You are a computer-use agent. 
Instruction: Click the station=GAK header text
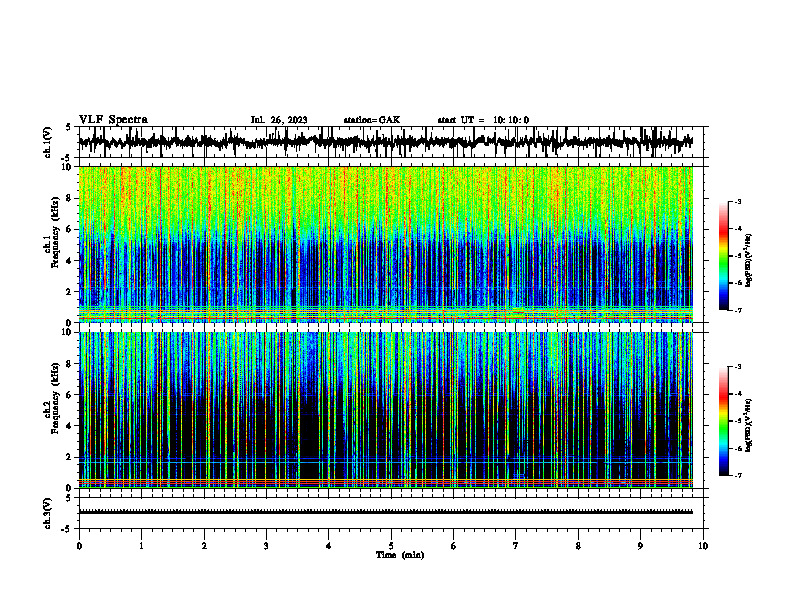(x=372, y=120)
